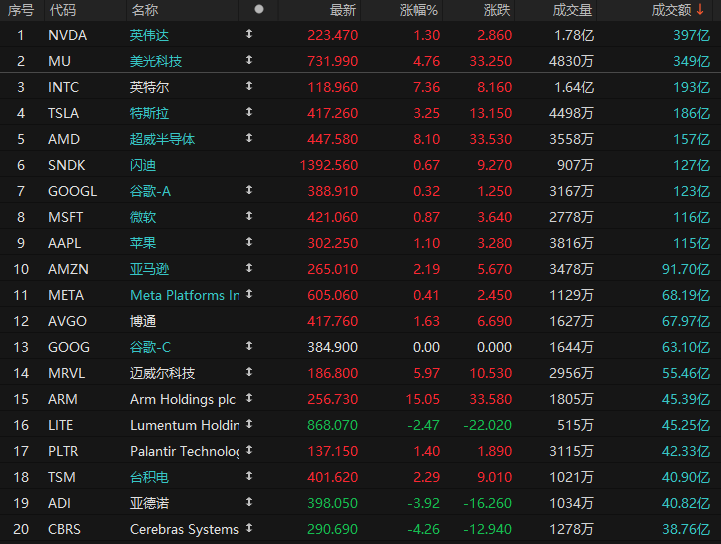Screen dimensions: 721x544
Task: Click the up-down arrow icon in MU row
Action: tap(249, 60)
